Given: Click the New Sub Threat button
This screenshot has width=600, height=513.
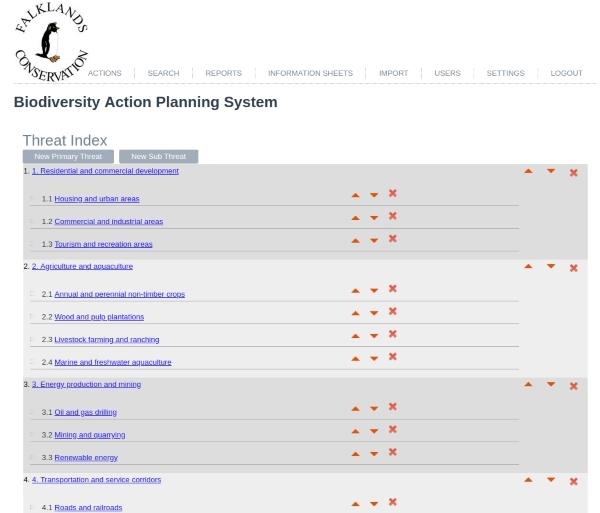Looking at the screenshot, I should tap(158, 156).
